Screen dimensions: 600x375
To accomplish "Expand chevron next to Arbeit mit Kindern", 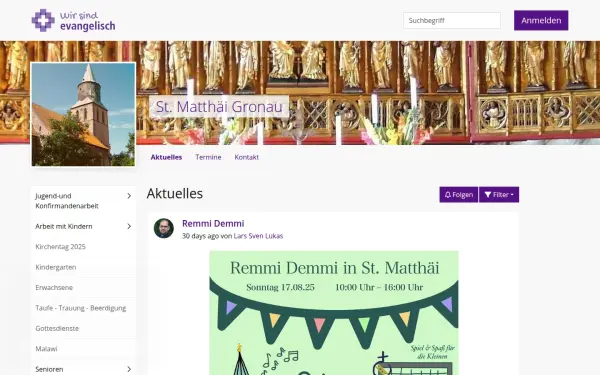I will [129, 226].
